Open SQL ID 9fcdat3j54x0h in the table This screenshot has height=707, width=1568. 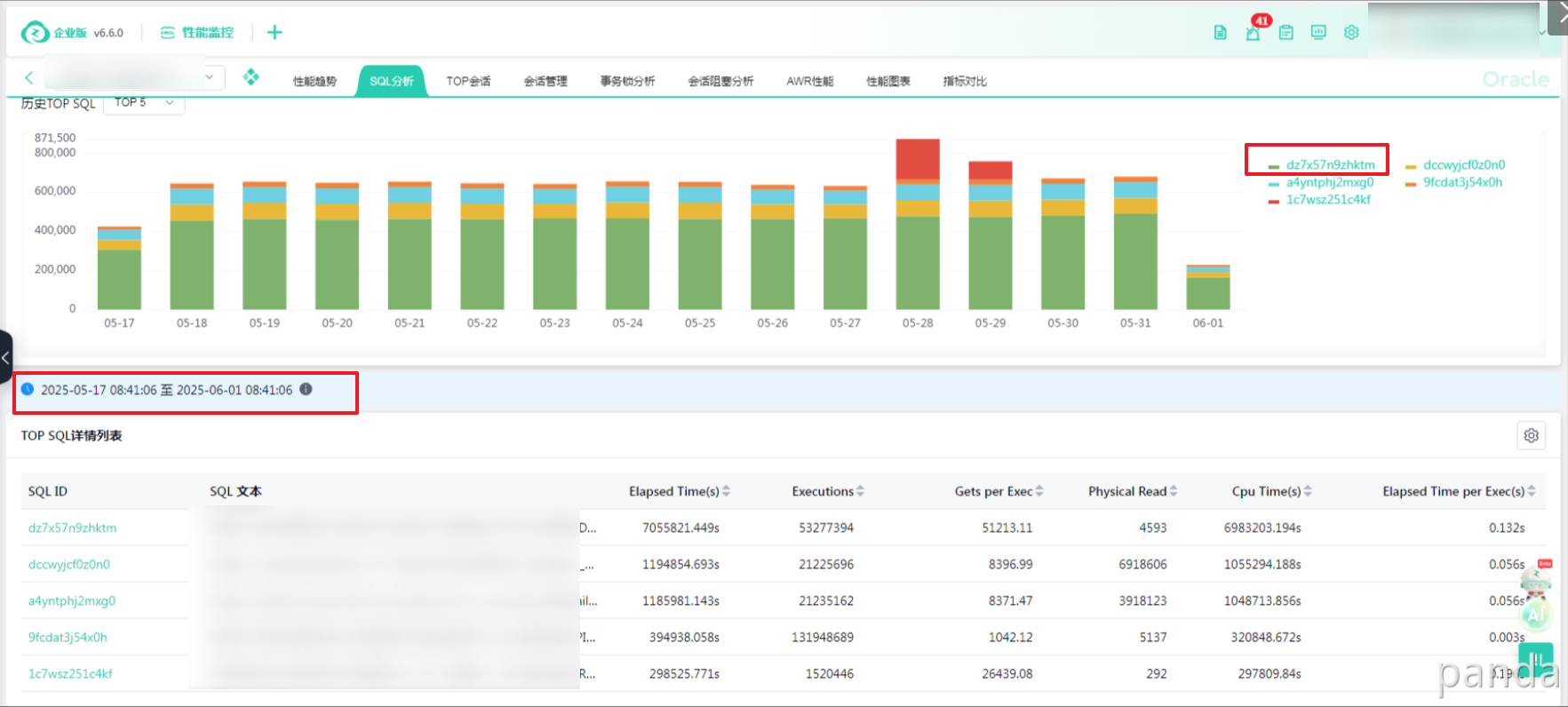point(68,637)
